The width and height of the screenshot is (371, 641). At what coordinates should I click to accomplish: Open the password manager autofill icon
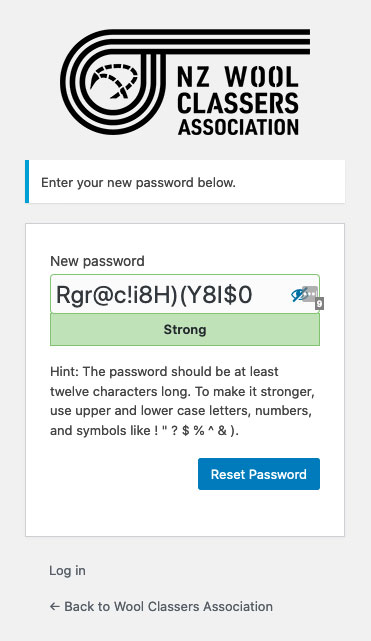(311, 294)
